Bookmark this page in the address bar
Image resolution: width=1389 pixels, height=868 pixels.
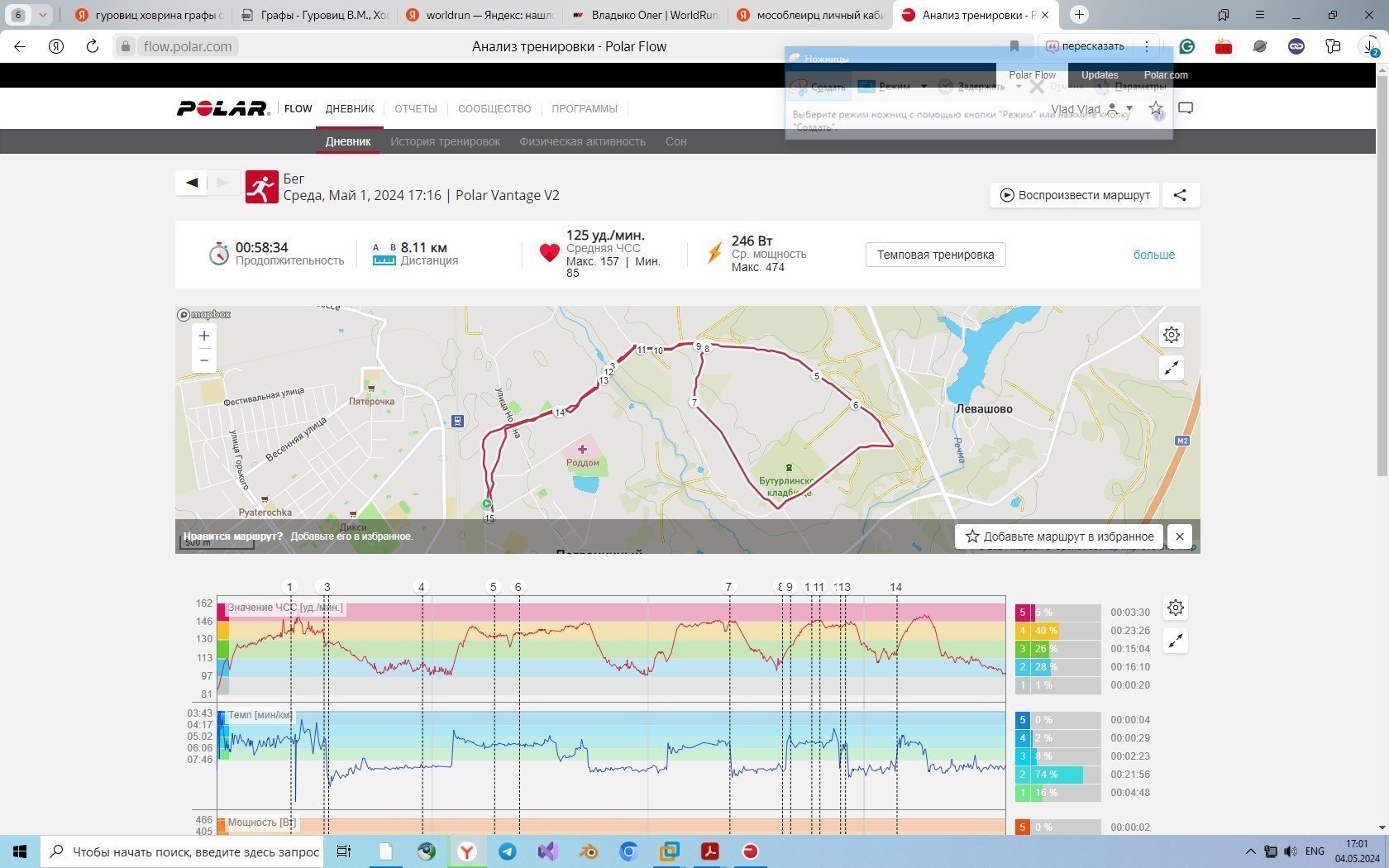pos(1014,46)
